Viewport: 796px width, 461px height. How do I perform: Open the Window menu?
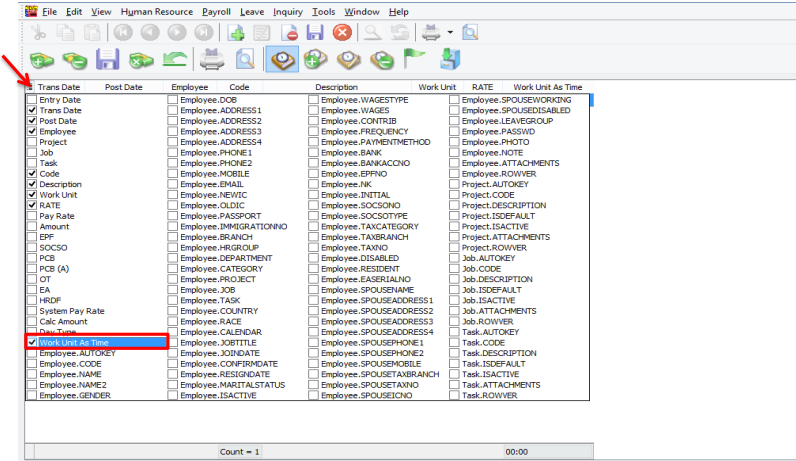coord(362,11)
